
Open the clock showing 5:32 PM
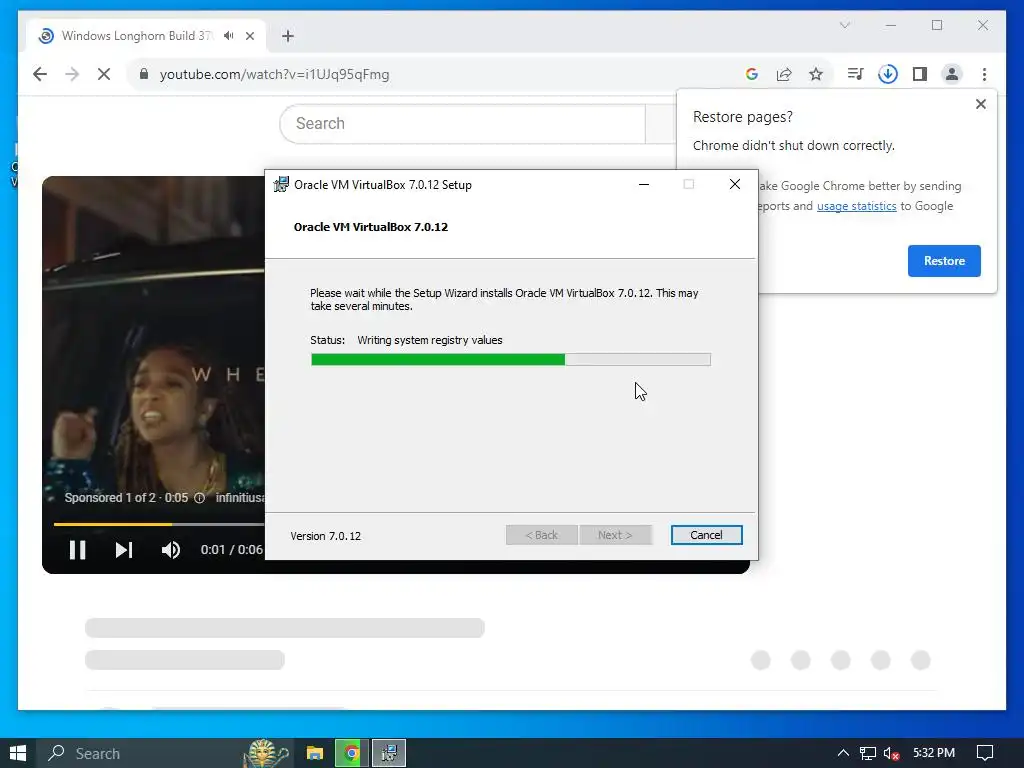933,753
